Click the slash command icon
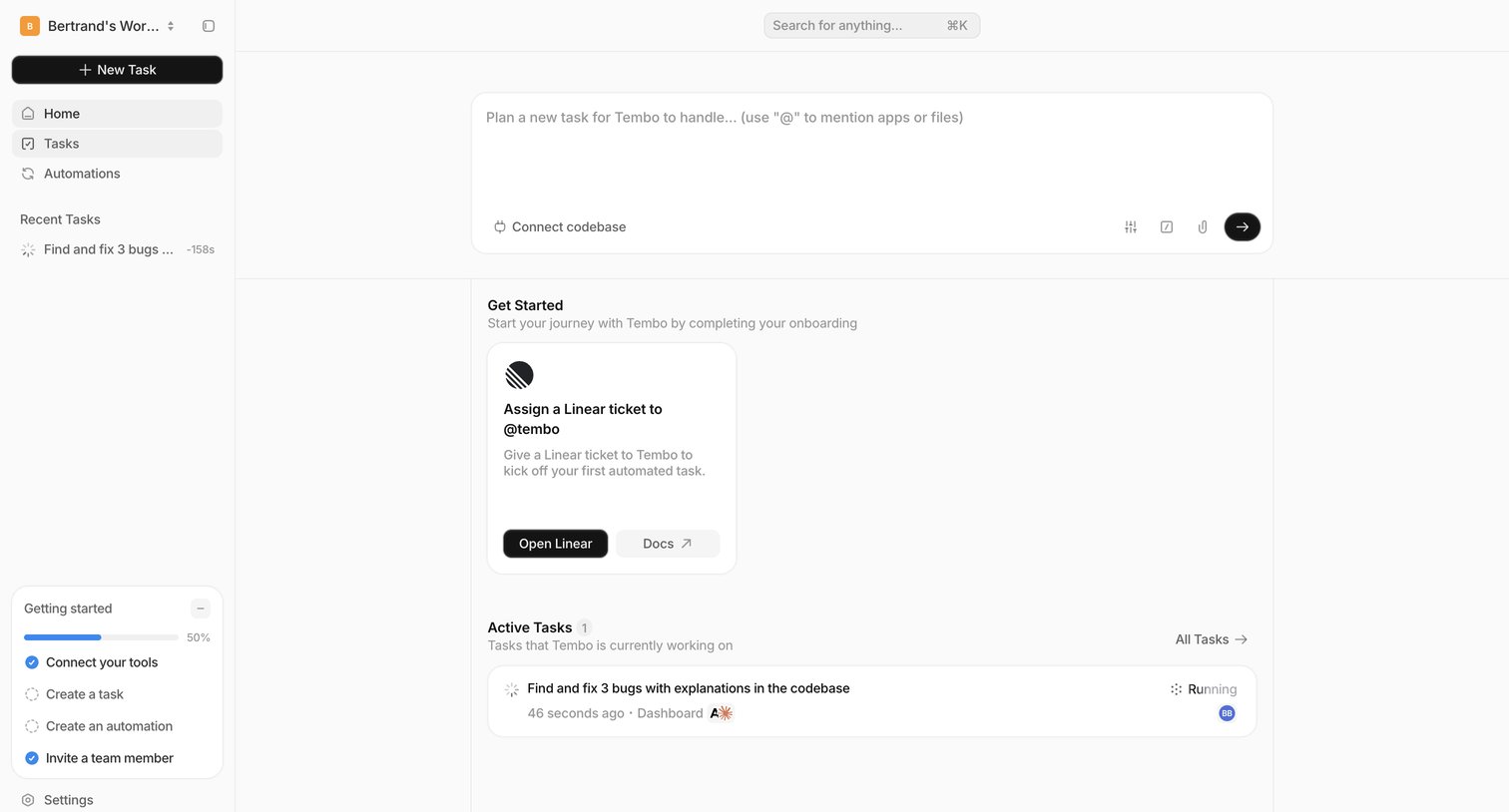This screenshot has height=812, width=1509. pyautogui.click(x=1167, y=227)
